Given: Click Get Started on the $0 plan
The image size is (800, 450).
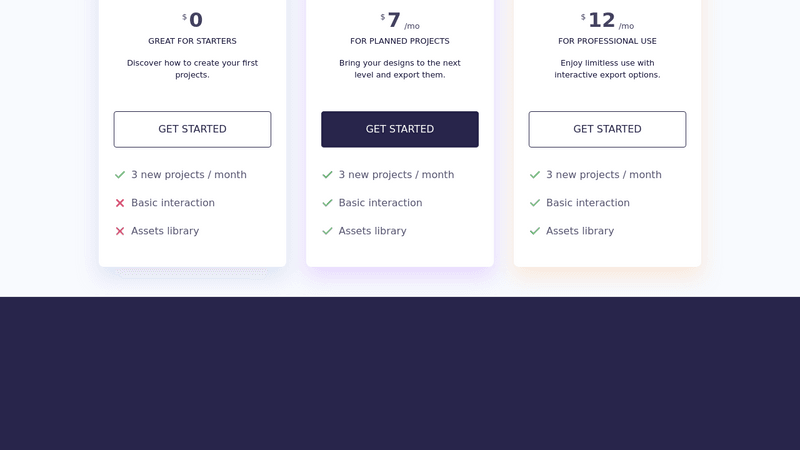Looking at the screenshot, I should (x=192, y=129).
